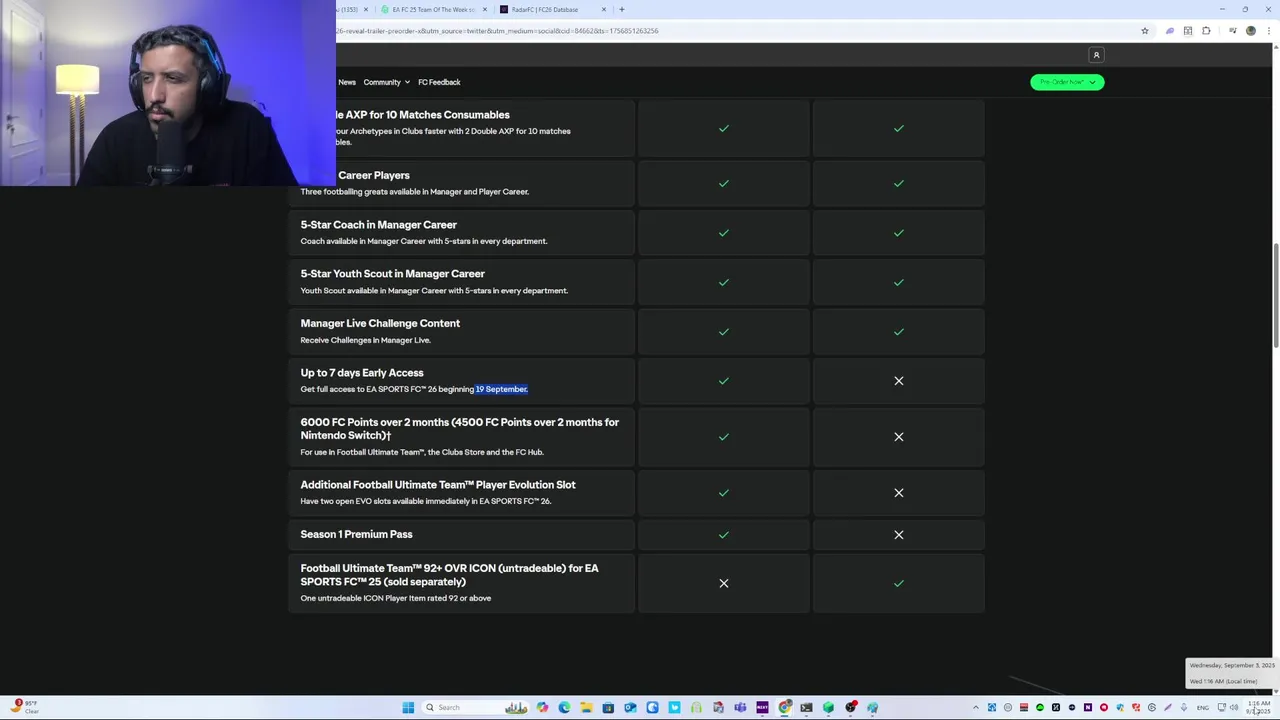1280x720 pixels.
Task: Click the green Pre-Order Now button
Action: coord(1067,82)
